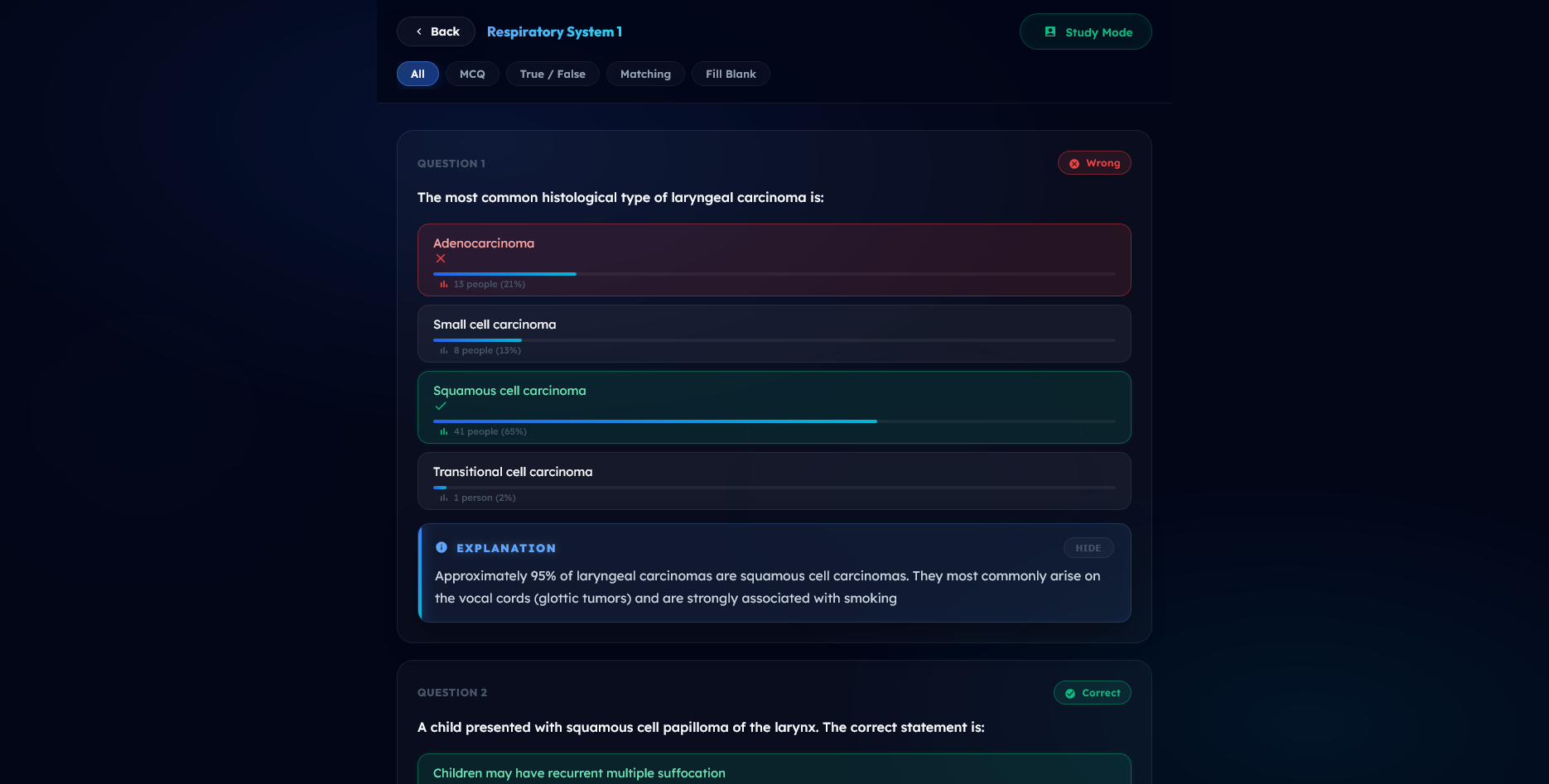Select the Adenocarcinoma answer option
Image resolution: width=1549 pixels, height=784 pixels.
coord(774,259)
